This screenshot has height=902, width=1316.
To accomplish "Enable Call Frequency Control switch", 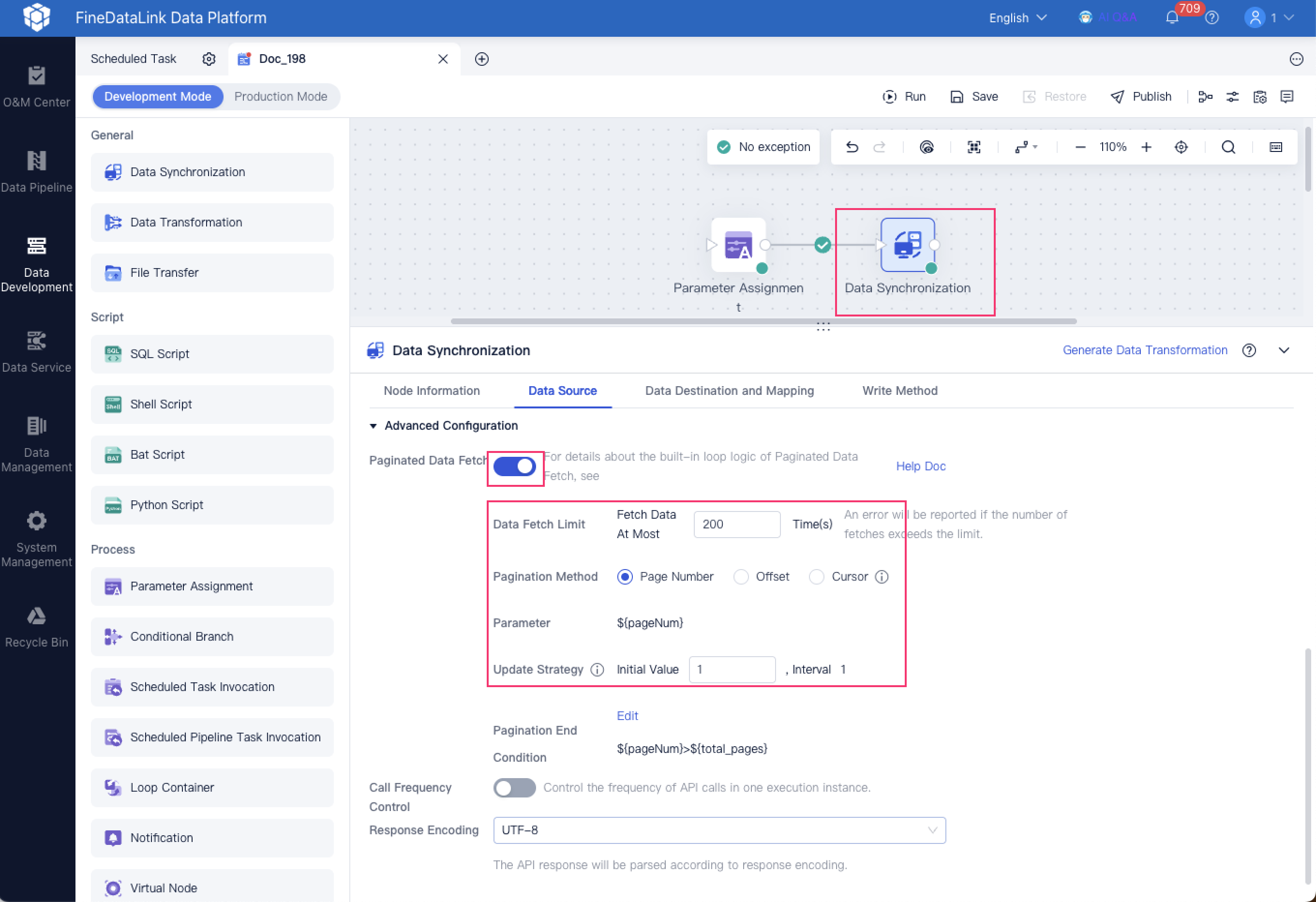I will (514, 788).
